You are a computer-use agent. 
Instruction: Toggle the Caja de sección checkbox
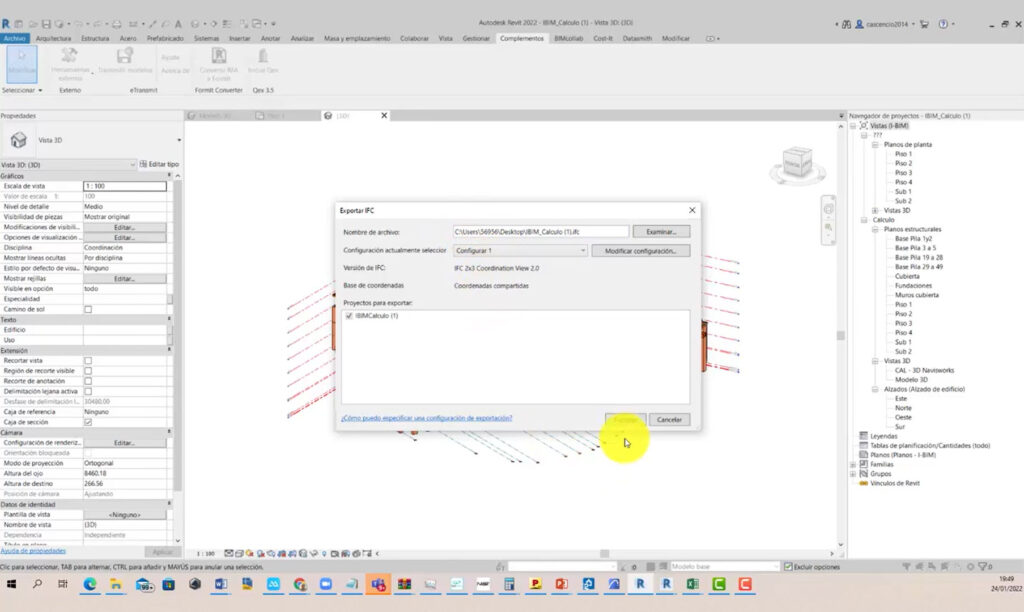(x=88, y=422)
